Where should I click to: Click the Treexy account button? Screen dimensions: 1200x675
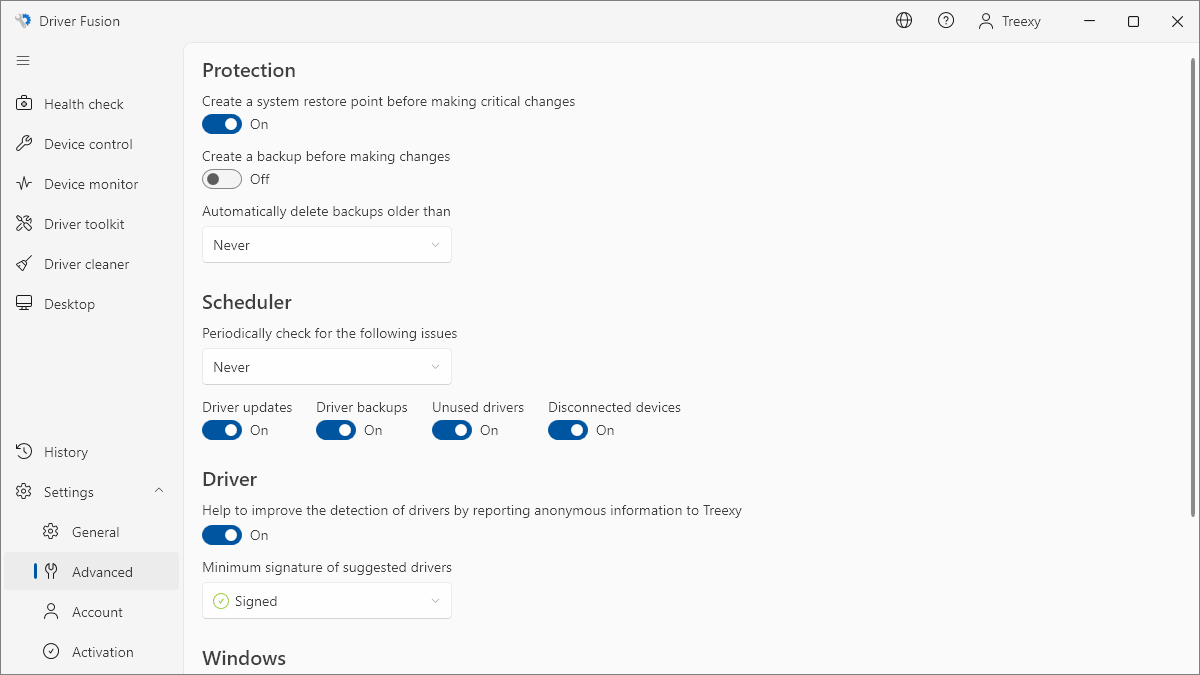click(x=1009, y=21)
